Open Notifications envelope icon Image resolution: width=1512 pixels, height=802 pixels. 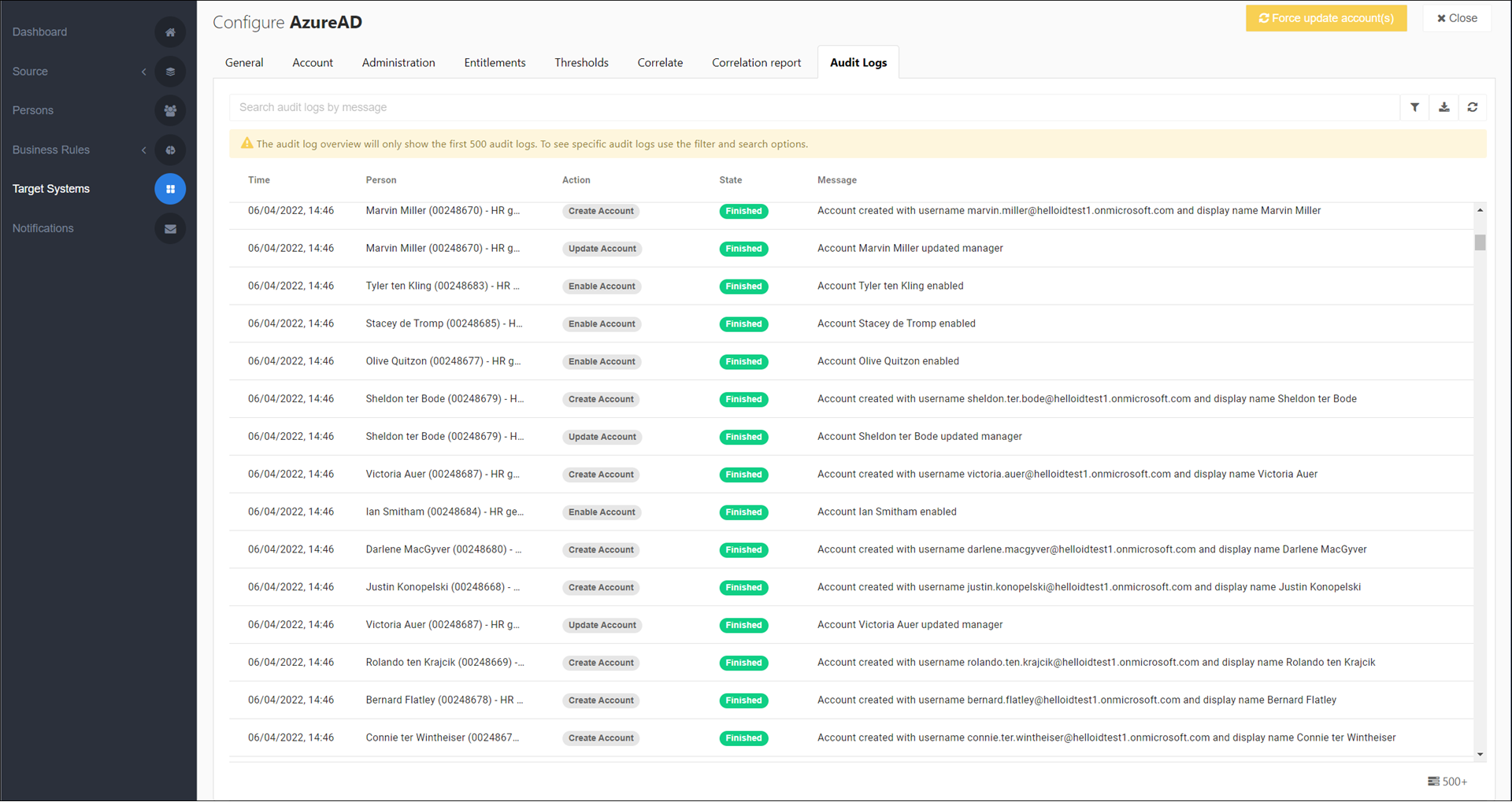[x=170, y=229]
